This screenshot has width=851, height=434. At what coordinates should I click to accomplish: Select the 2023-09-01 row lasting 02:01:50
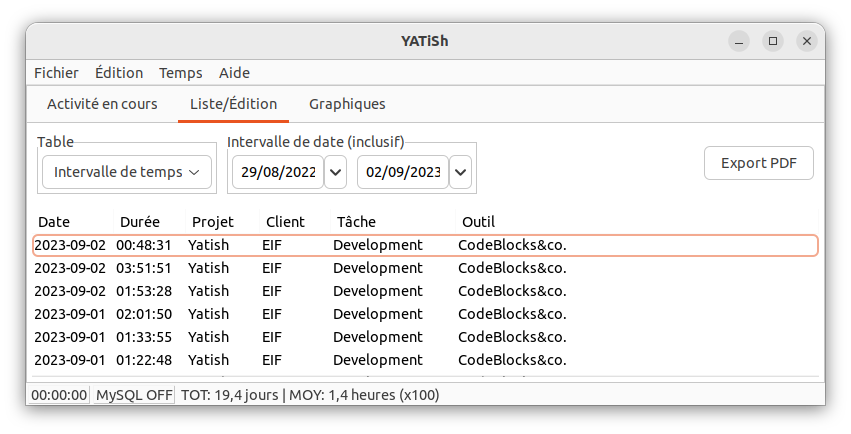pos(425,314)
